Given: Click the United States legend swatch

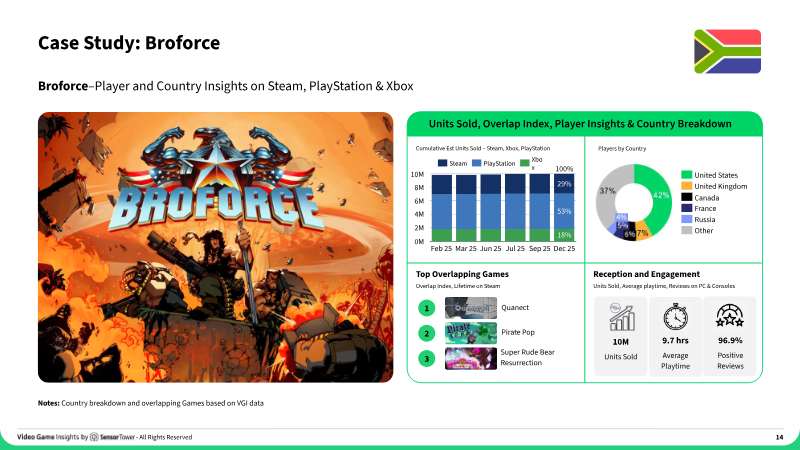Looking at the screenshot, I should coord(687,174).
